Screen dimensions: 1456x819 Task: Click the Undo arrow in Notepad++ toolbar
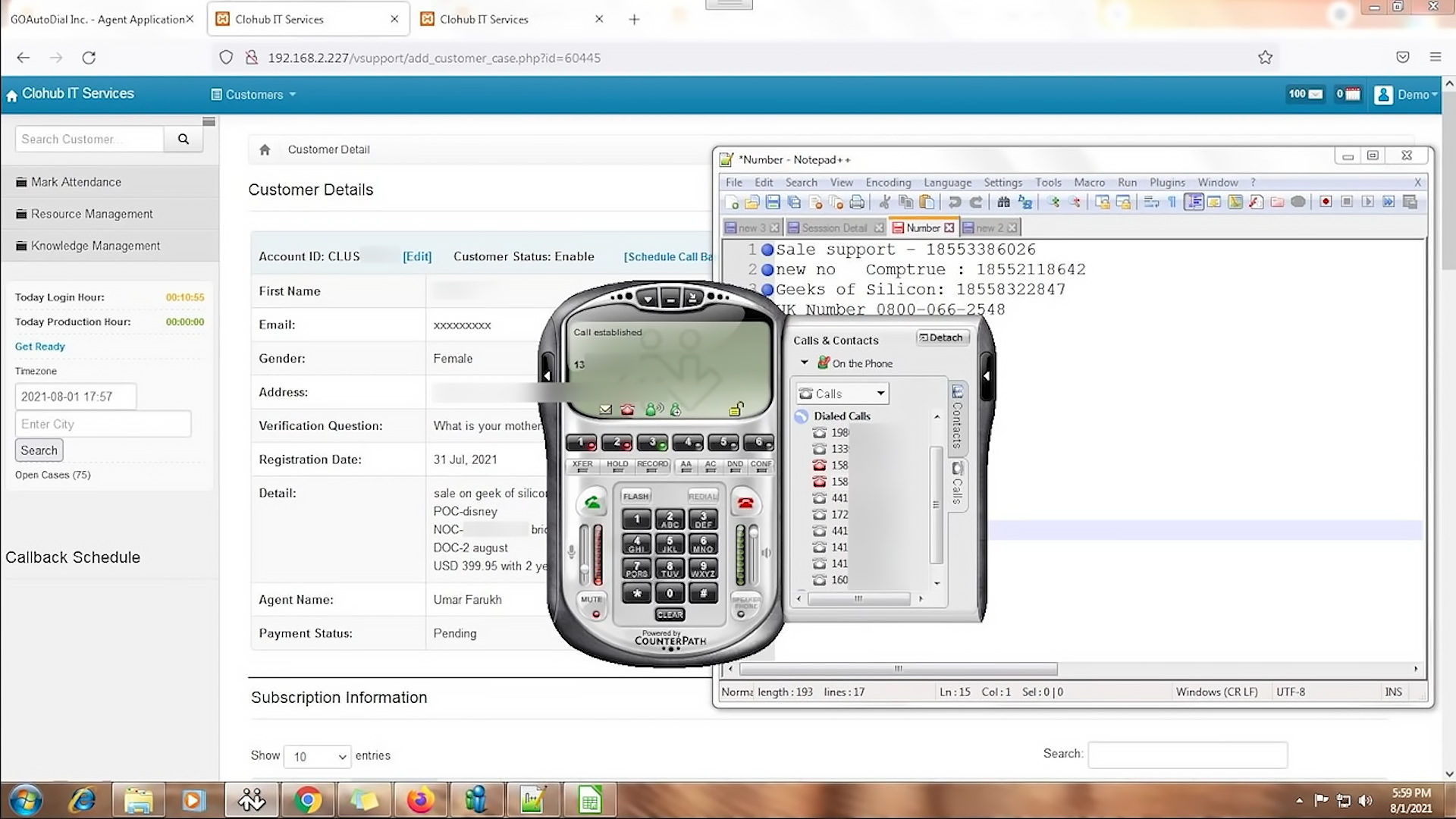(x=955, y=202)
